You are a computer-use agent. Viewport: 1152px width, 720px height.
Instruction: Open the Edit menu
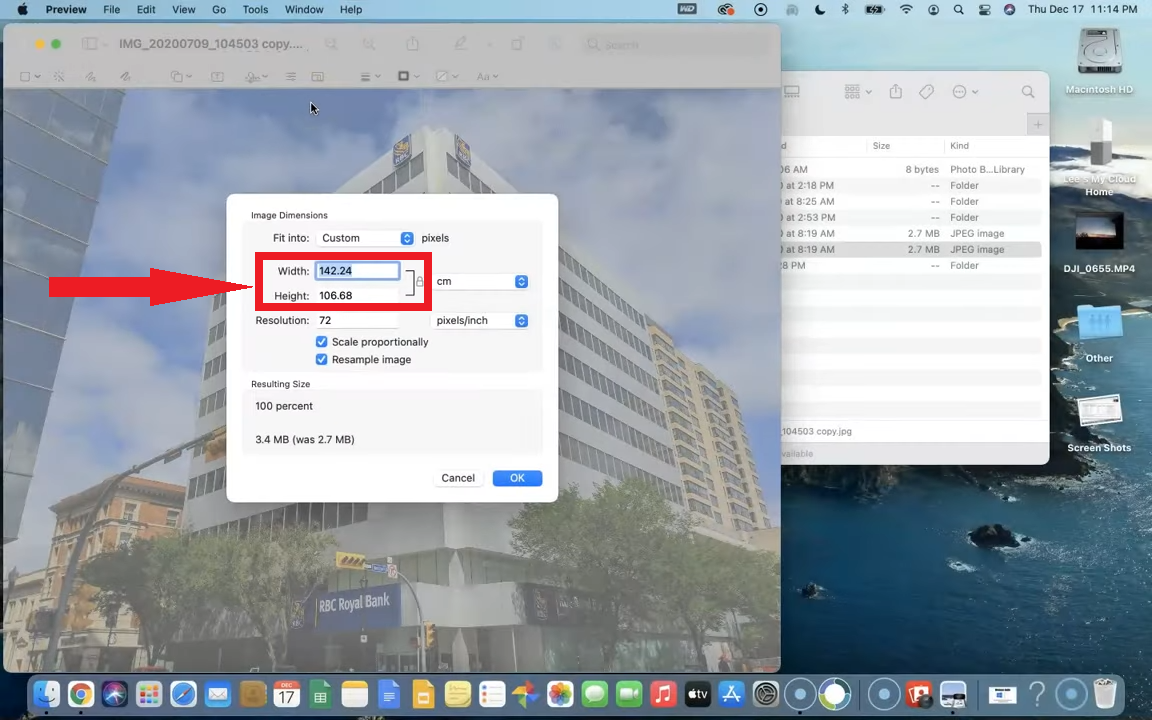point(146,10)
